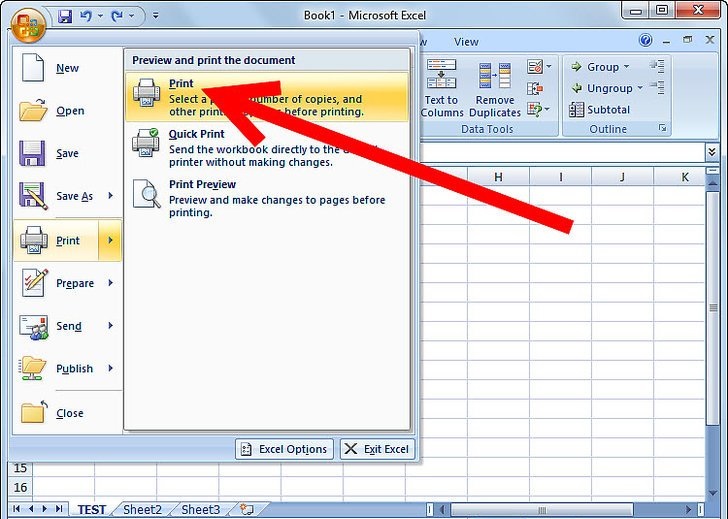Click the round Office Button logo
The image size is (728, 519).
pos(29,25)
